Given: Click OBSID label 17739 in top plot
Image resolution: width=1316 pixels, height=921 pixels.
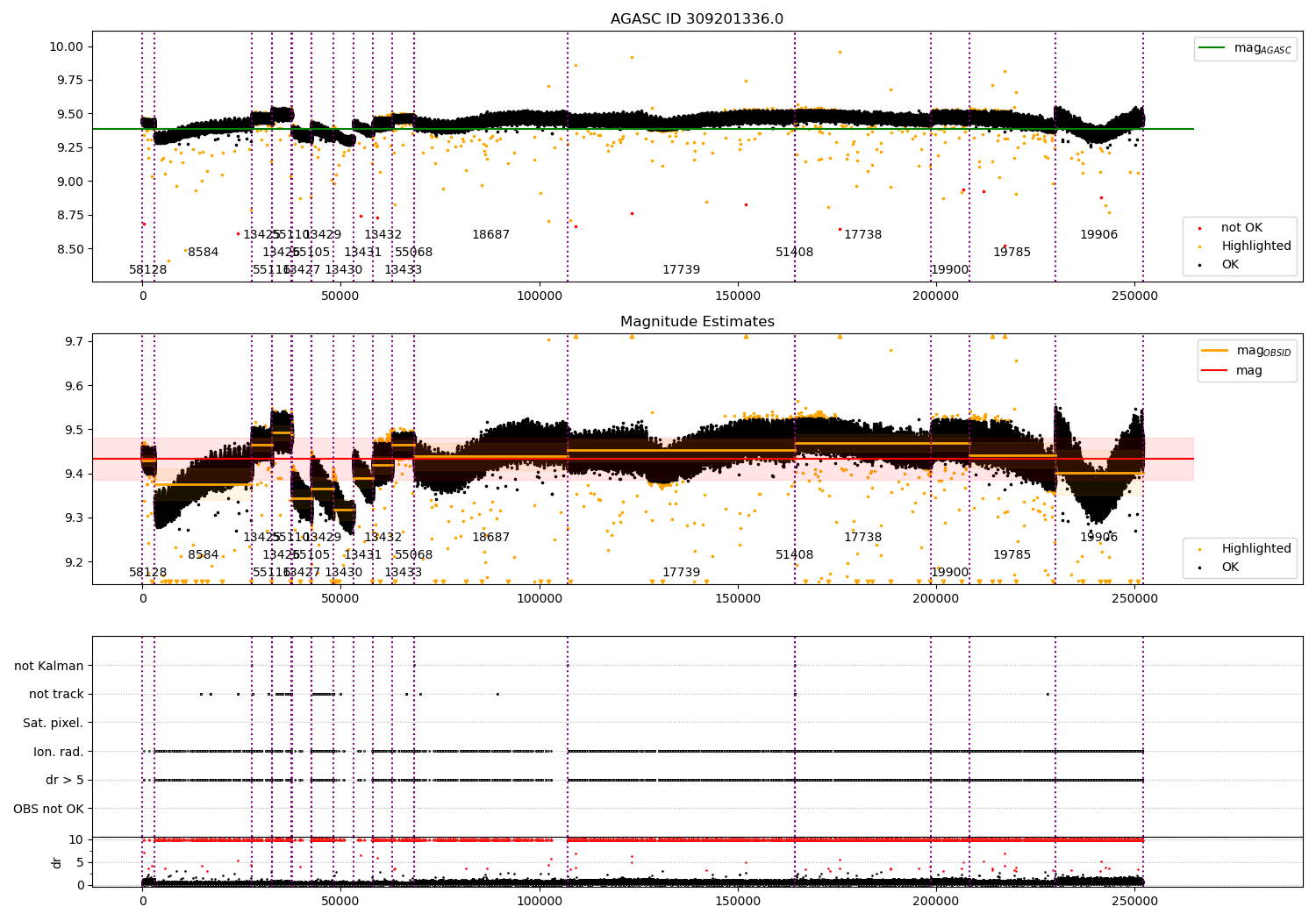Looking at the screenshot, I should tap(682, 270).
